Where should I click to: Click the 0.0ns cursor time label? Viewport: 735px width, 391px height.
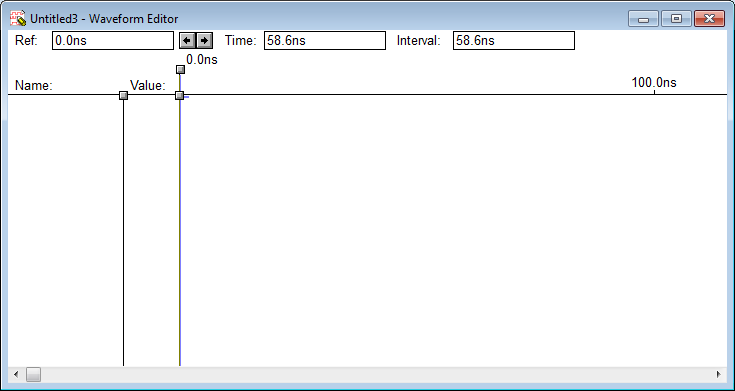tap(202, 60)
